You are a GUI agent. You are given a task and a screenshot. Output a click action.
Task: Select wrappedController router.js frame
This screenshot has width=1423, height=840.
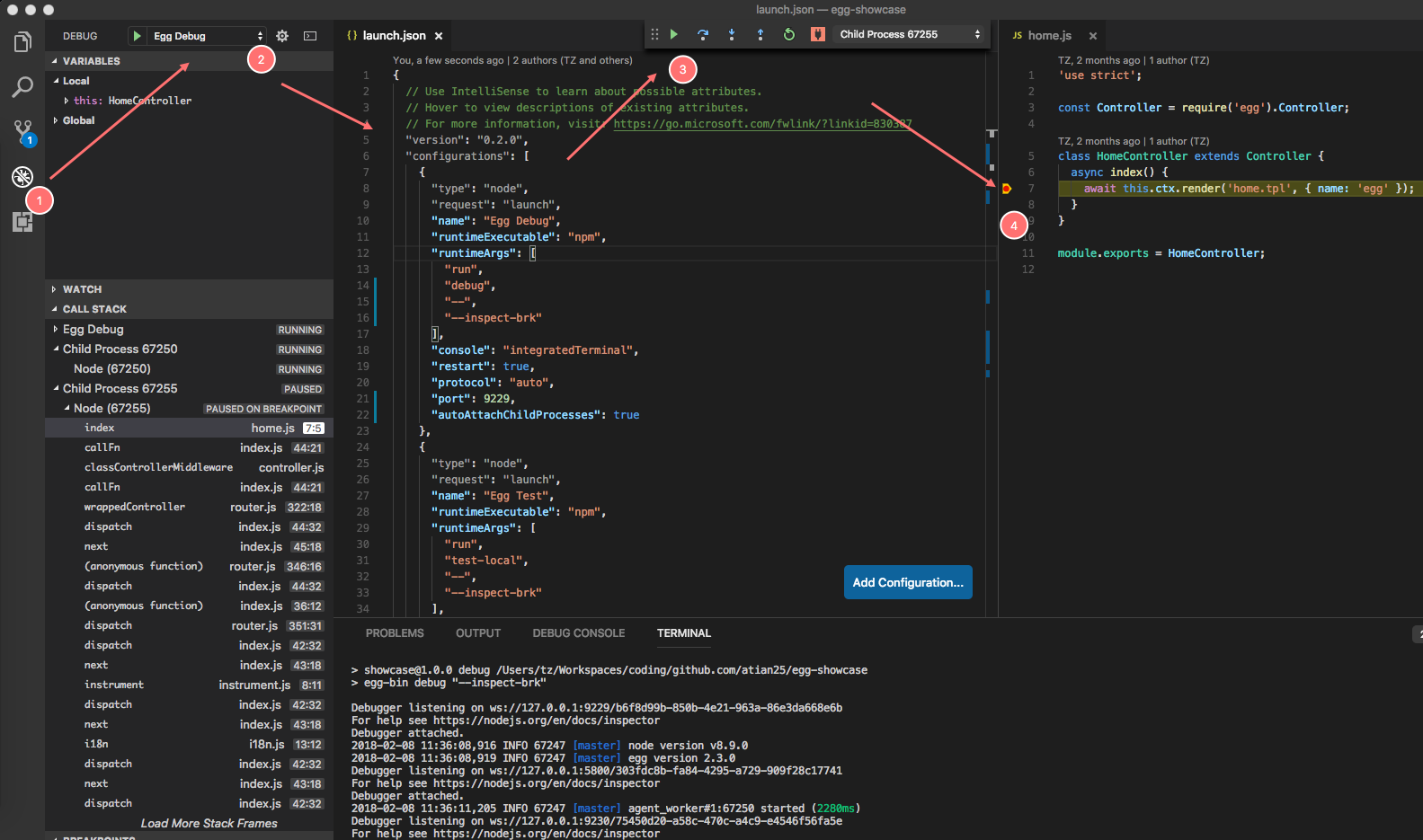tap(189, 508)
